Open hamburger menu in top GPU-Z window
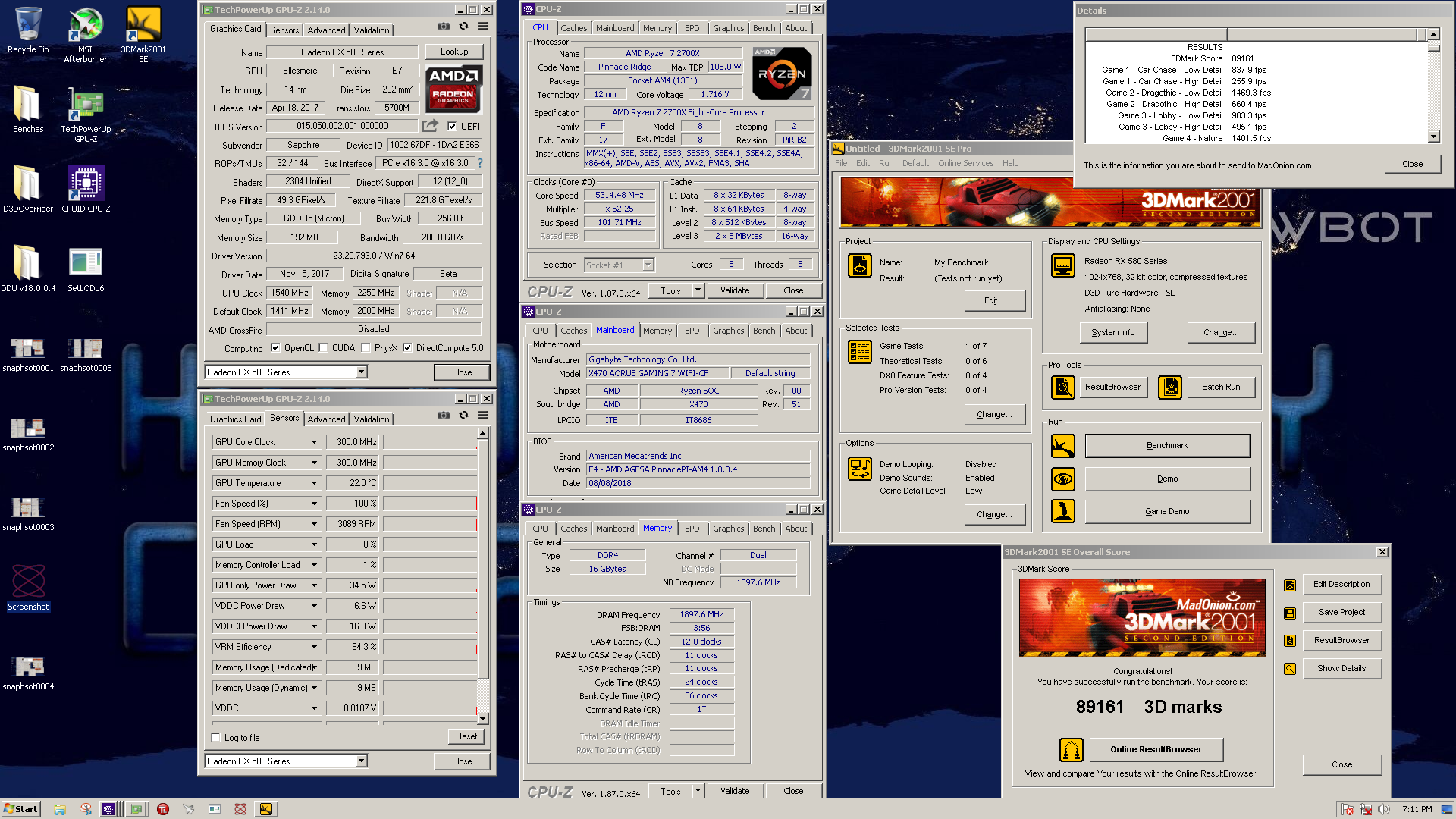 (x=482, y=27)
